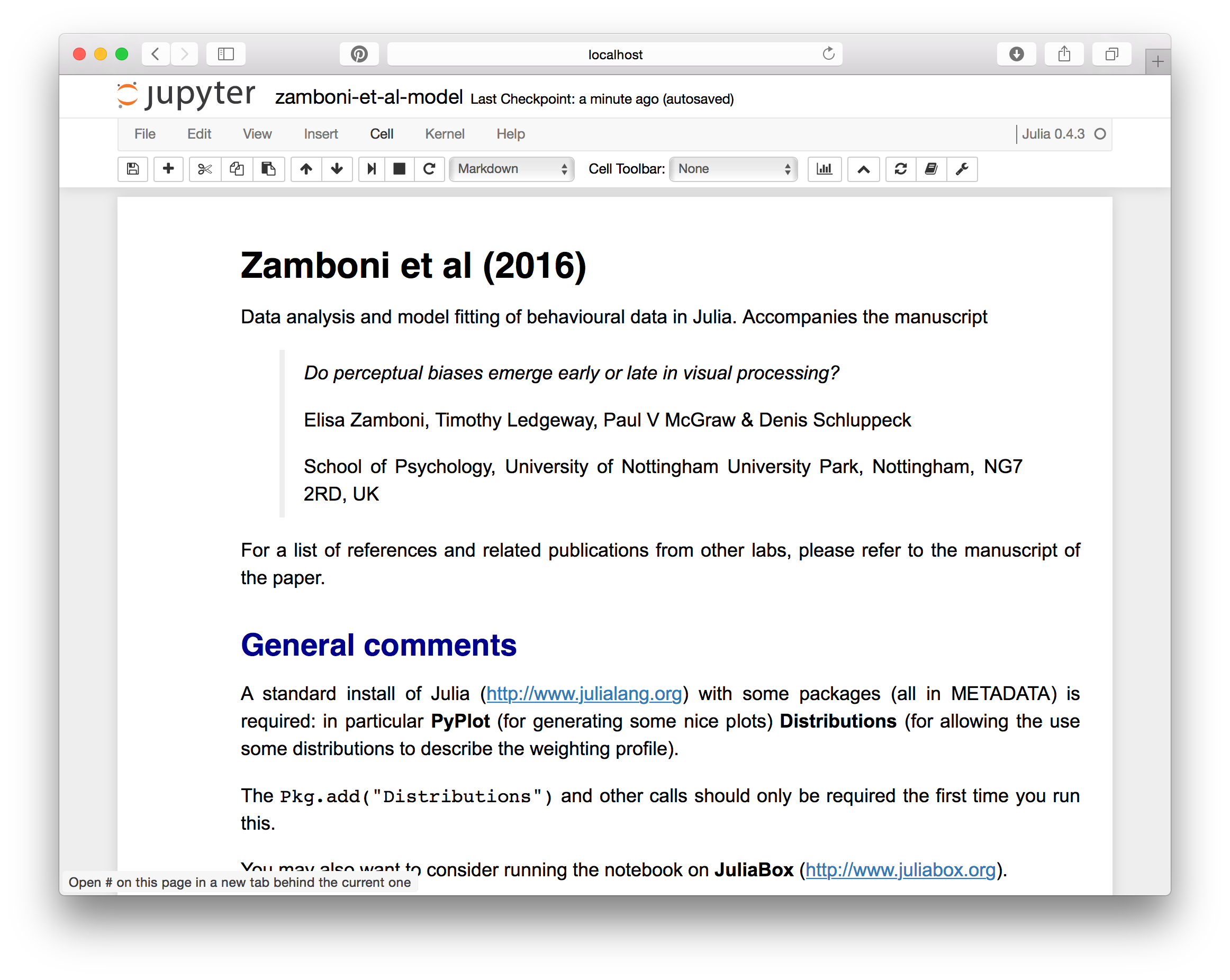Move the selected cell up with the arrow
This screenshot has width=1230, height=980.
pyautogui.click(x=306, y=169)
